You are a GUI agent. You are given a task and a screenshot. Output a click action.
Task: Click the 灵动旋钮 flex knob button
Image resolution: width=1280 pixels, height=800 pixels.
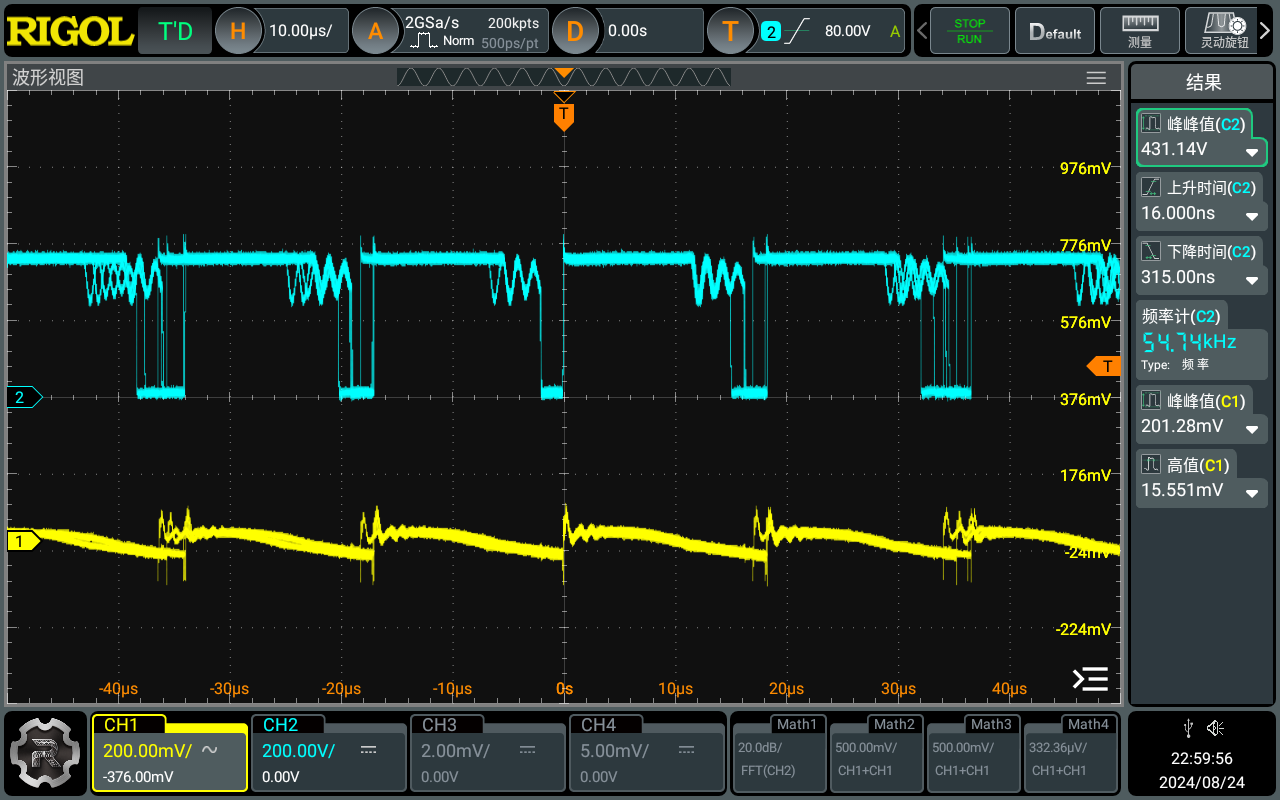click(x=1225, y=31)
